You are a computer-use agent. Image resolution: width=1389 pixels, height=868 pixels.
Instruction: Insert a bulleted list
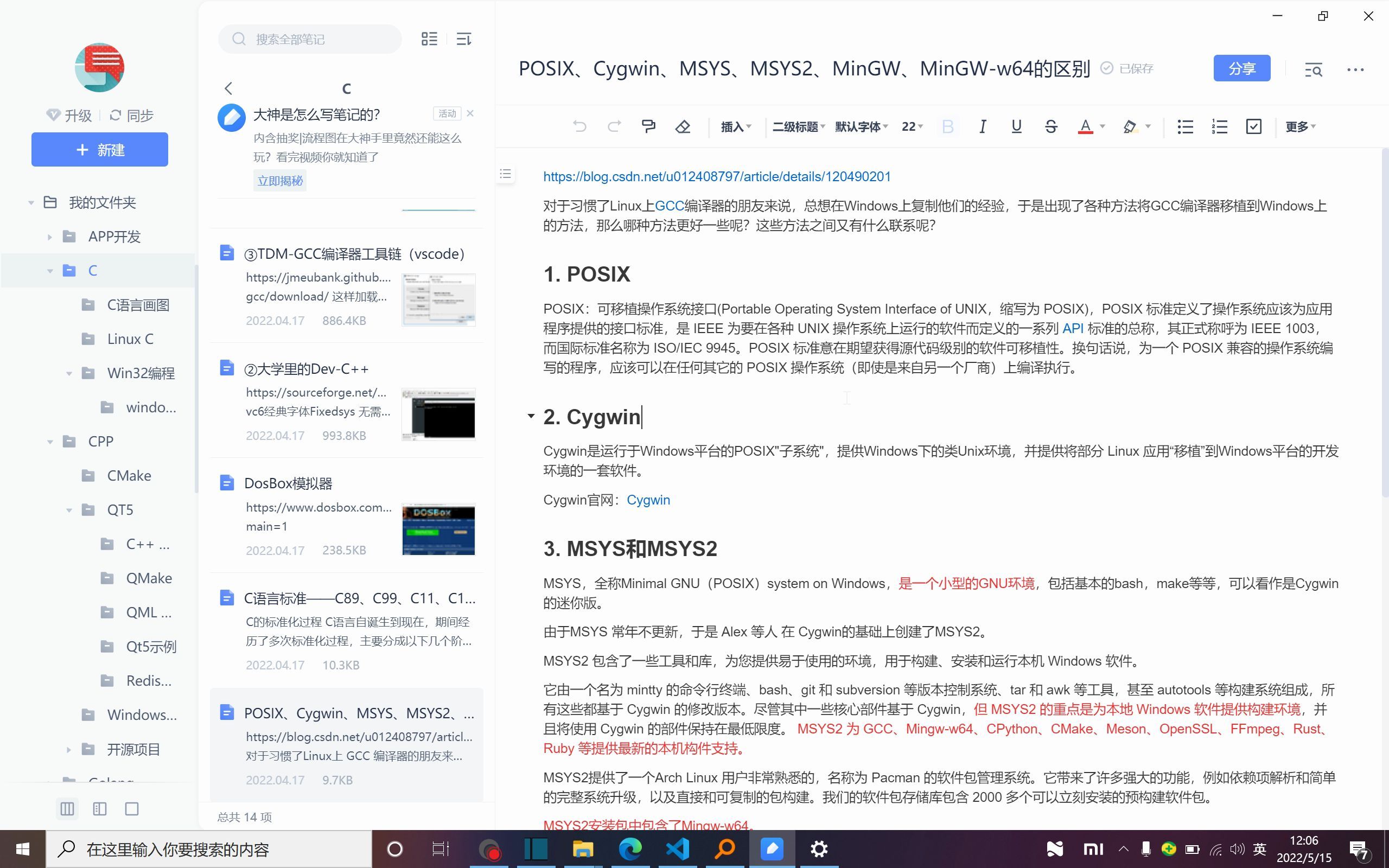click(x=1185, y=126)
